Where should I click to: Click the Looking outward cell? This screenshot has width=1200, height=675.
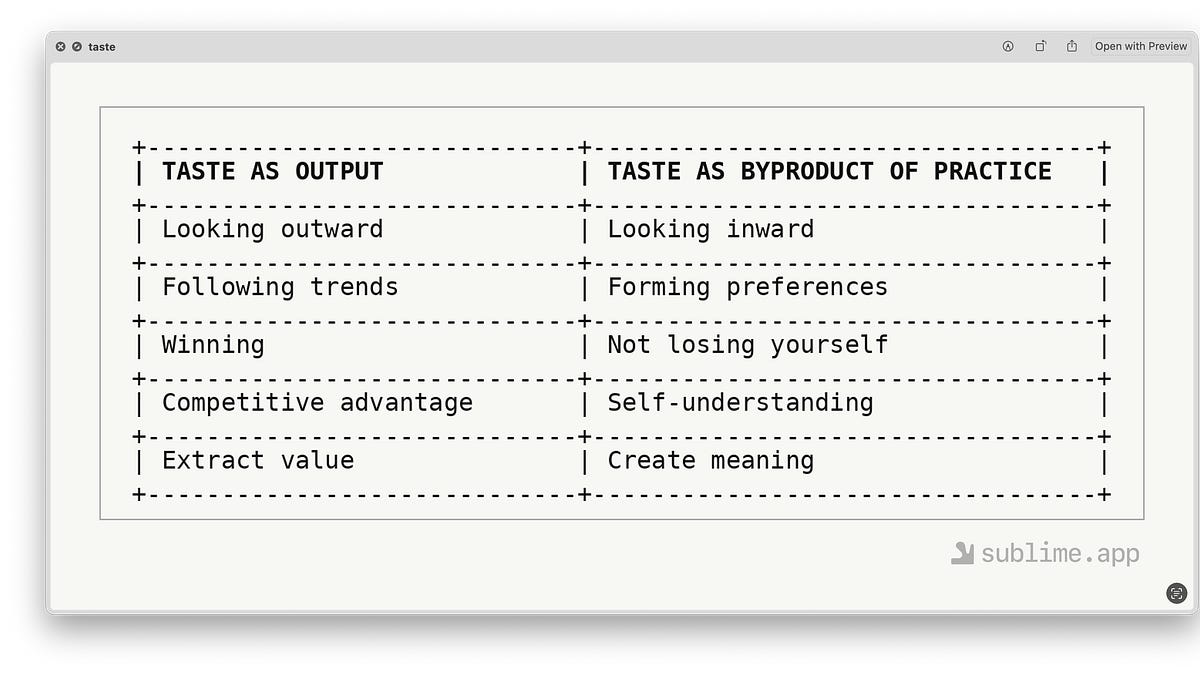pyautogui.click(x=272, y=229)
